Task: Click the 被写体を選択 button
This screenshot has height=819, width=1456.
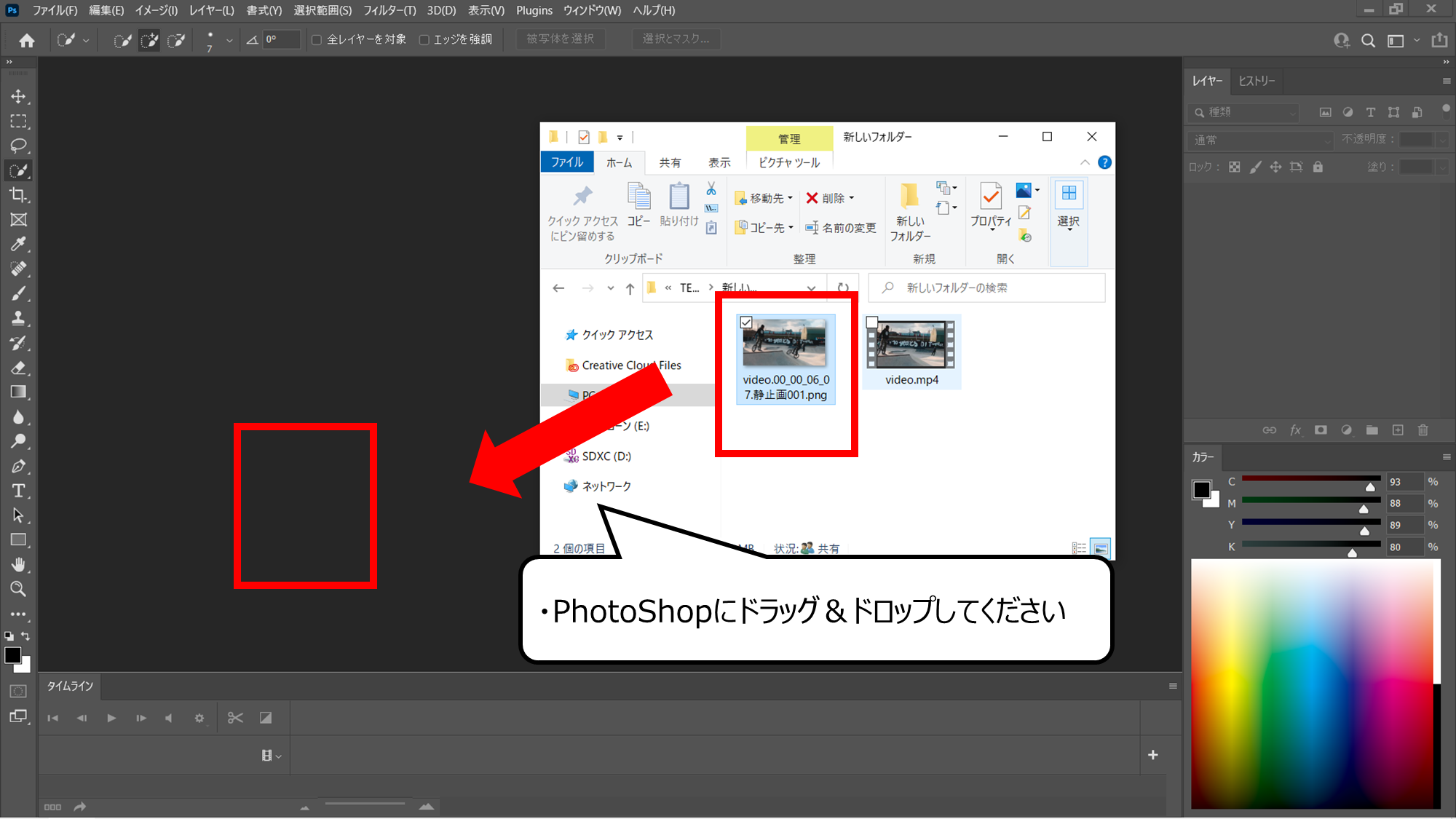Action: point(560,39)
